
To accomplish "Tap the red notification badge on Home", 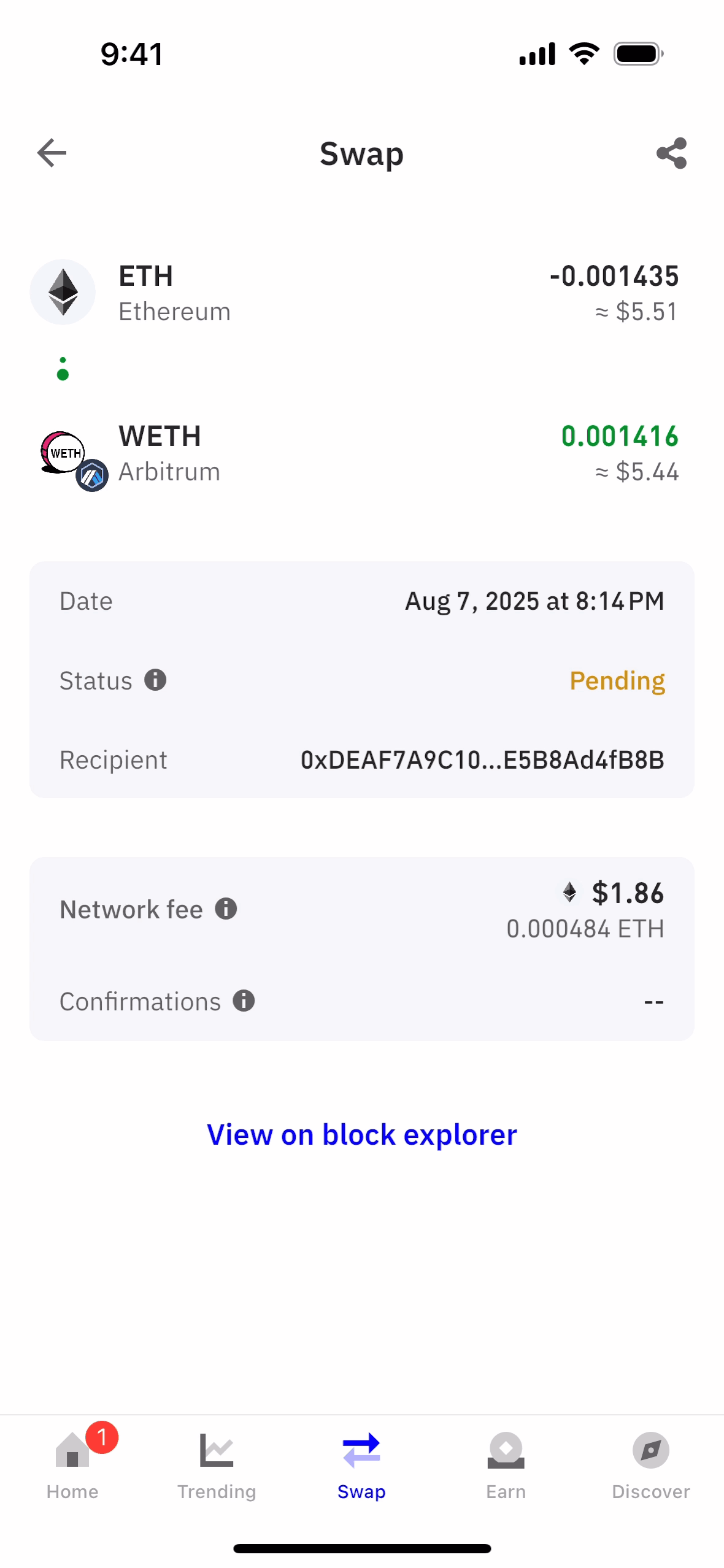I will (x=102, y=1437).
